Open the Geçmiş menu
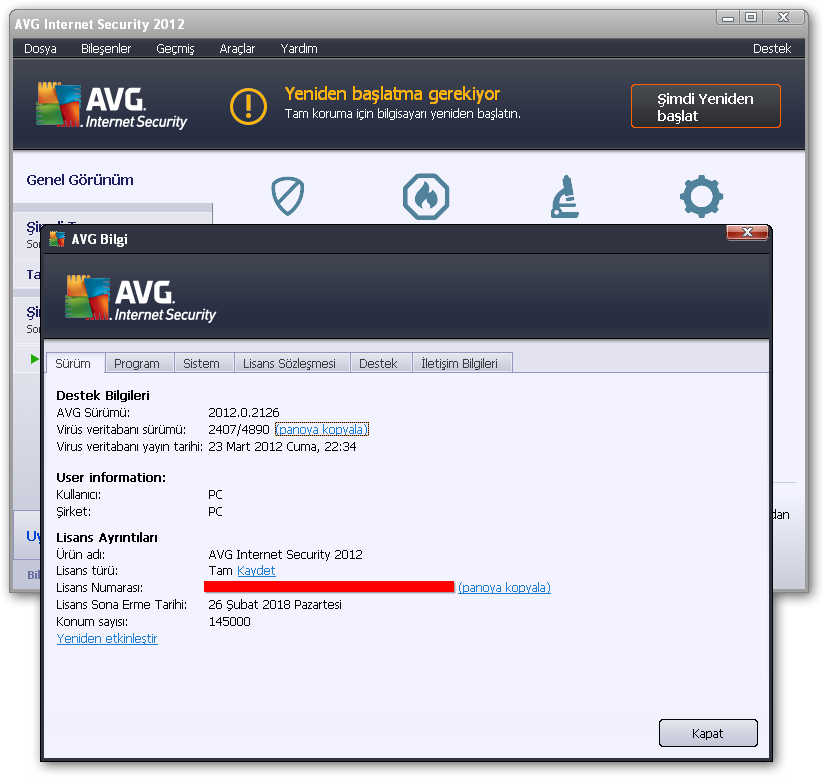Screen dimensions: 824x777 [176, 48]
